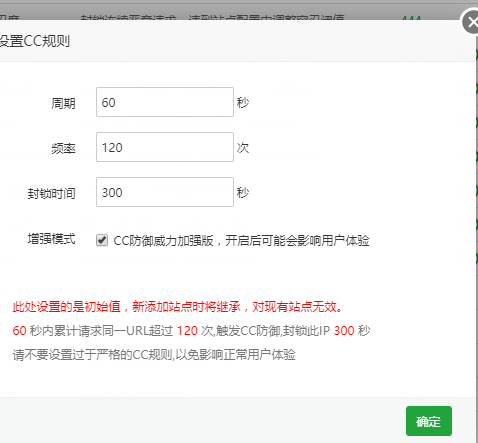
Task: Click the 增强模式 label
Action: [51, 239]
